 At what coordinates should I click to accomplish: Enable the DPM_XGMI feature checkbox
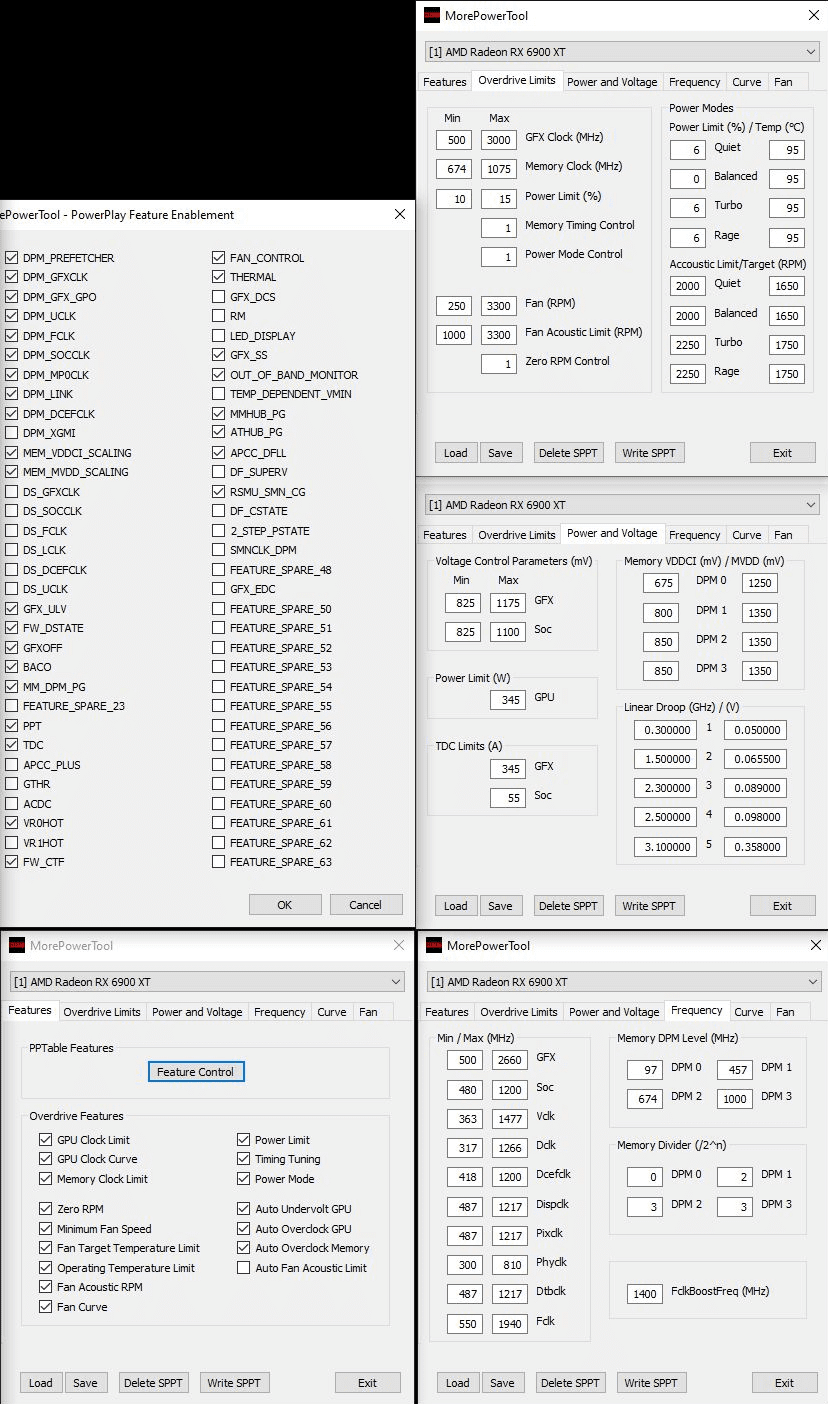point(12,433)
